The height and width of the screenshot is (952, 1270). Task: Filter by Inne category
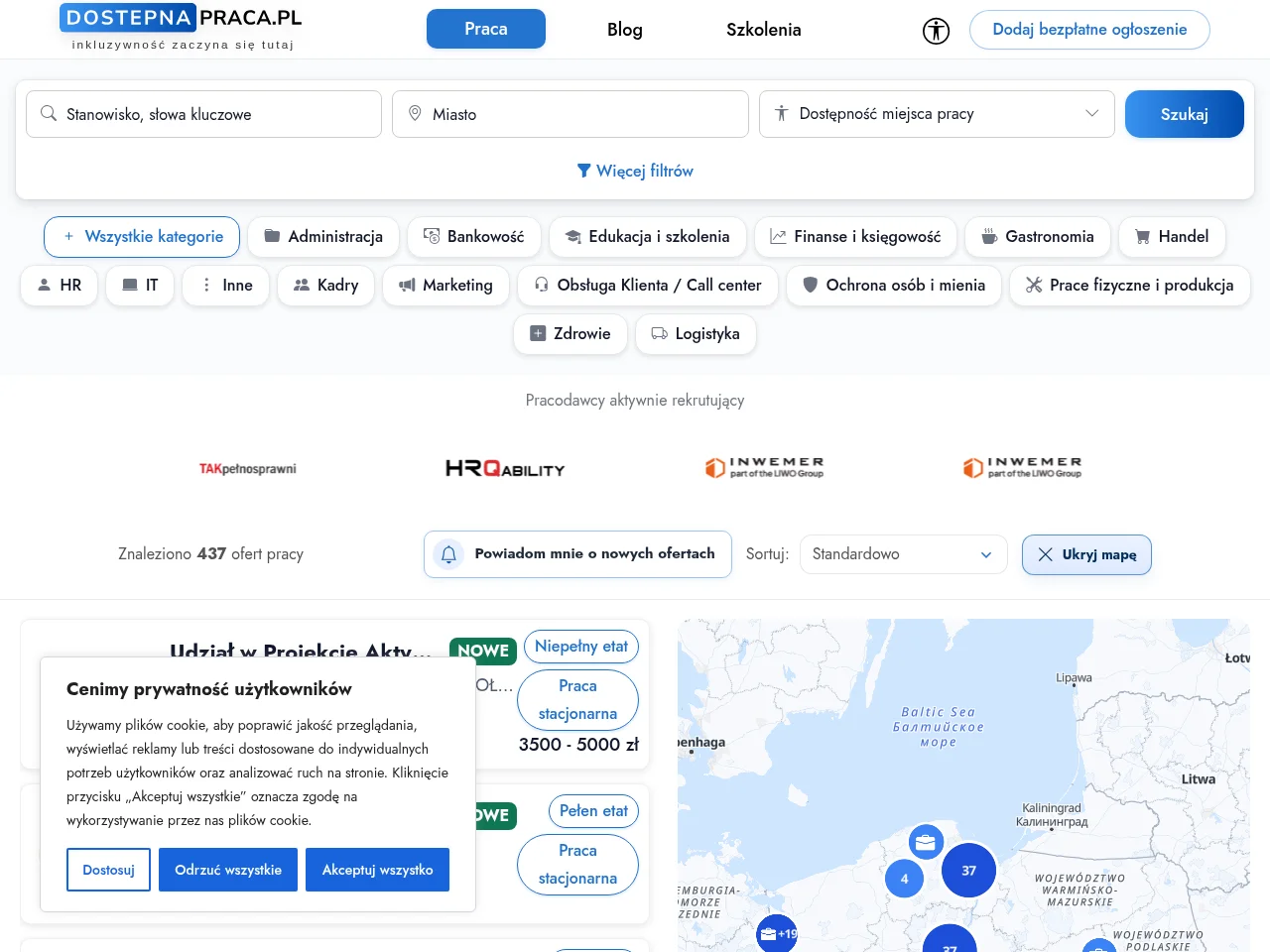coord(226,285)
